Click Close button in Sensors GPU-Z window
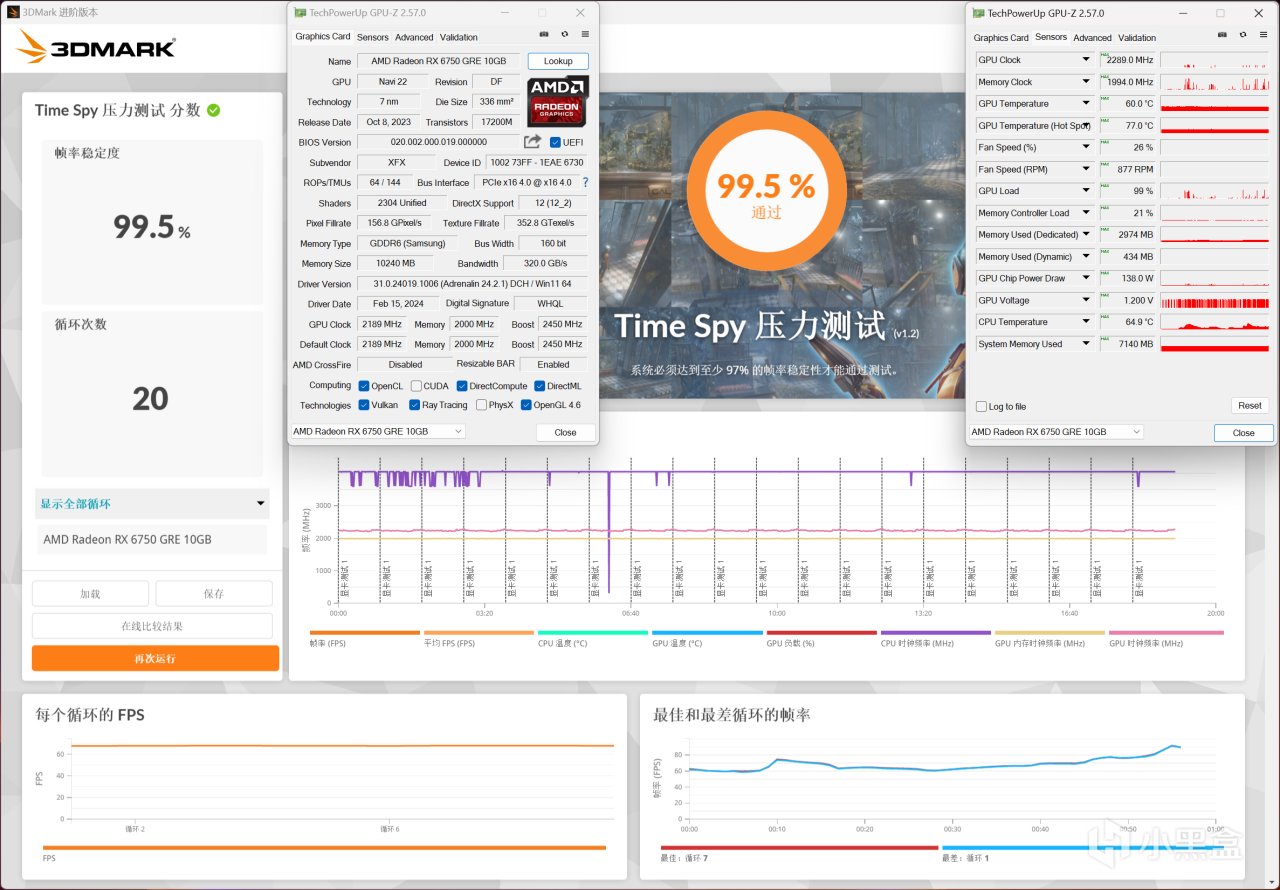The width and height of the screenshot is (1280, 890). (1243, 433)
